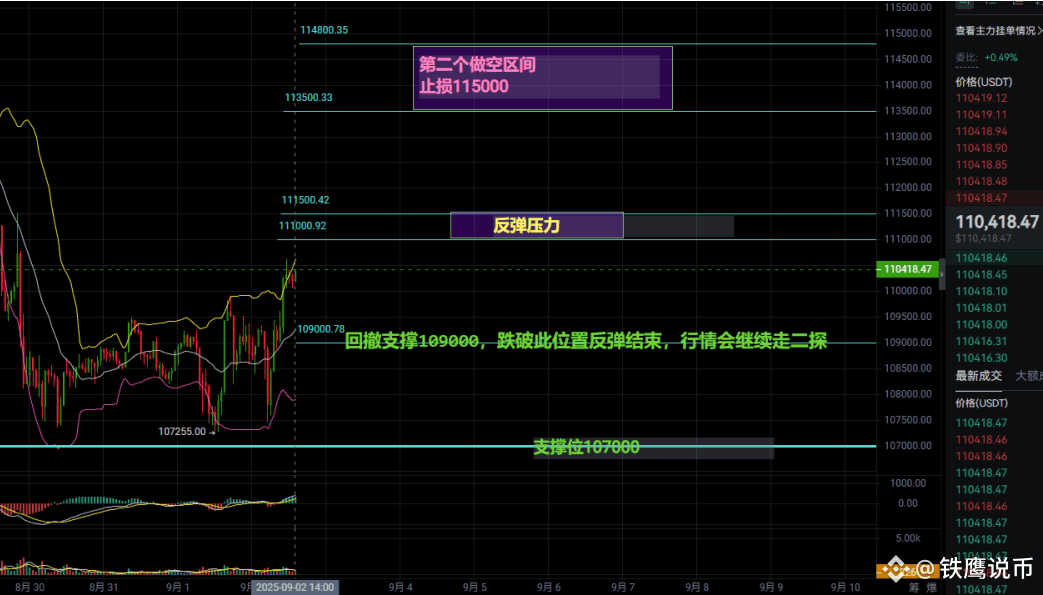The image size is (1043, 595).
Task: Select the 第二个做空区间 止损115000 annotation box
Action: [543, 78]
